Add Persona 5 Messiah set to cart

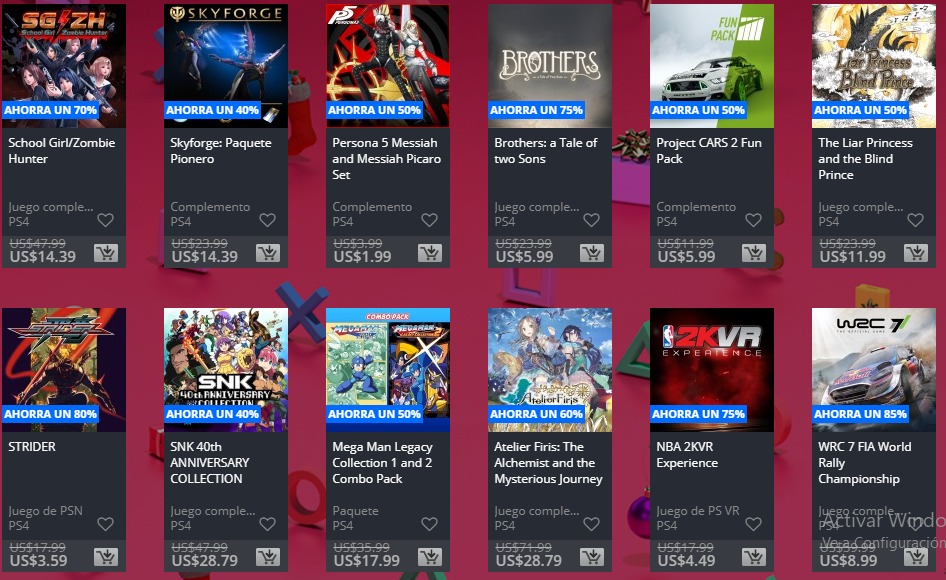coord(430,253)
